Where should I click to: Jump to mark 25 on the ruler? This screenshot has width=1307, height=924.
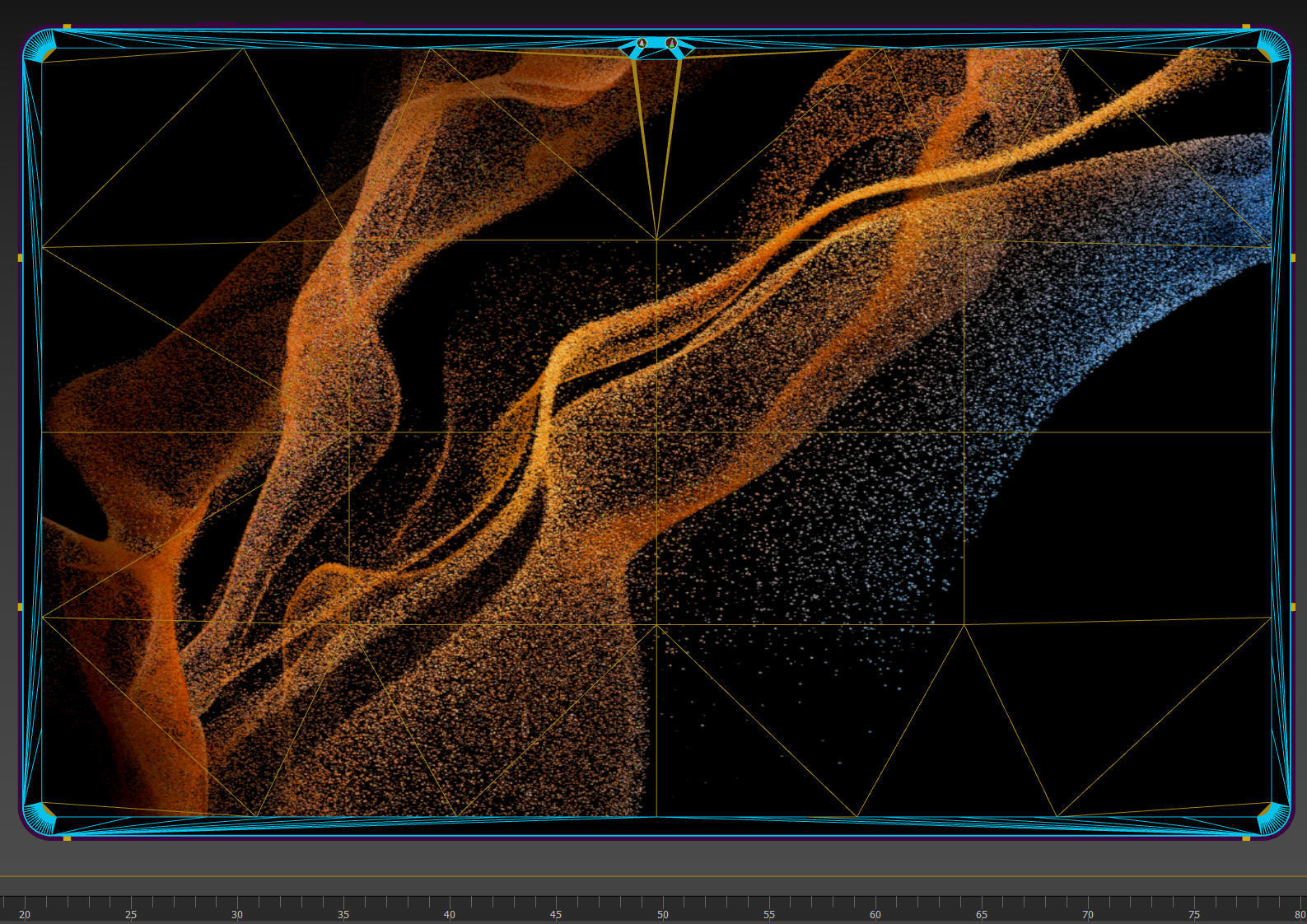tap(131, 915)
